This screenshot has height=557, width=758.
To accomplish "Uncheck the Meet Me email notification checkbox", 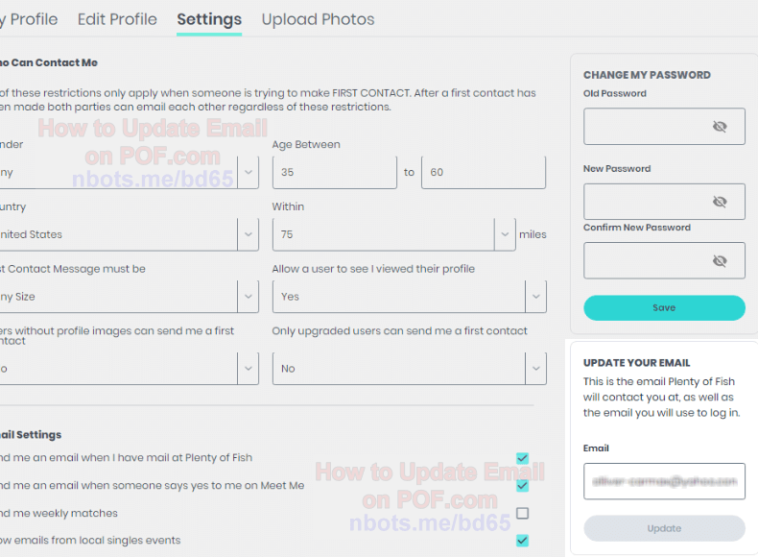I will (522, 486).
